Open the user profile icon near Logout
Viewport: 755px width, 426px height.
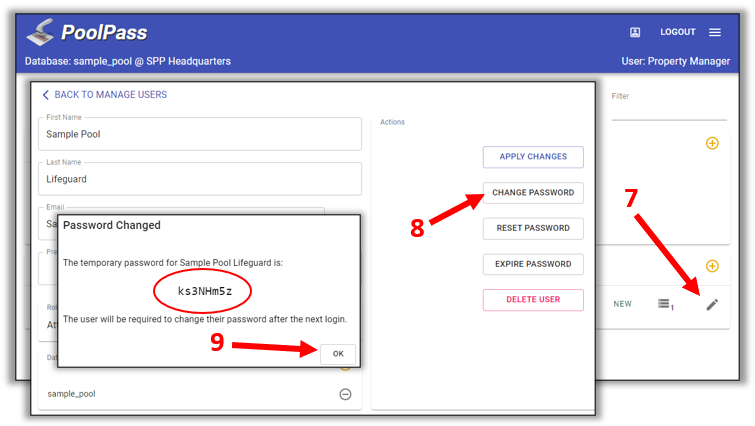tap(635, 32)
